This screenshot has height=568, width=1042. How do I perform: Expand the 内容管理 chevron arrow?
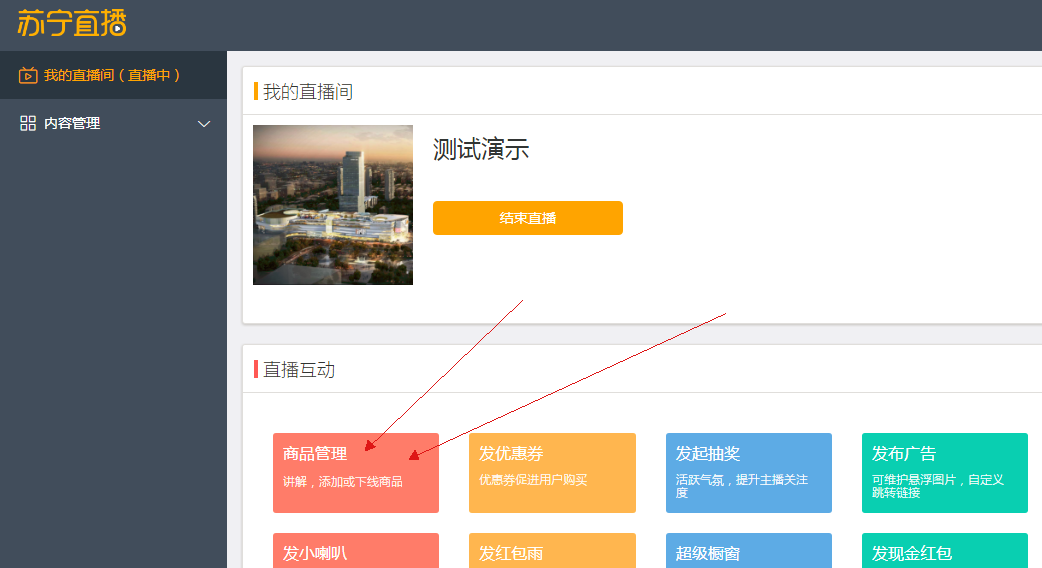(204, 124)
